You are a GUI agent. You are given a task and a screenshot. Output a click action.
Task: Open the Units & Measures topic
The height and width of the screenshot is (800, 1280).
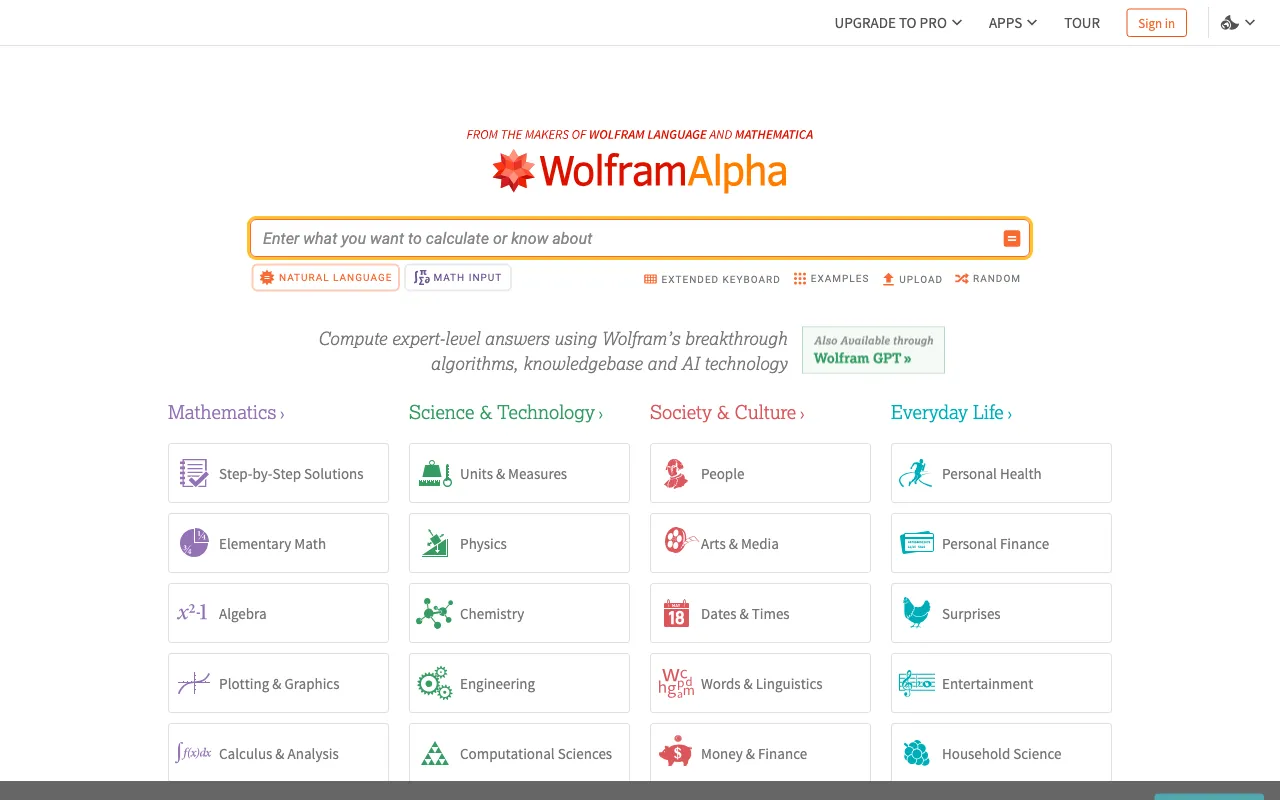(519, 473)
